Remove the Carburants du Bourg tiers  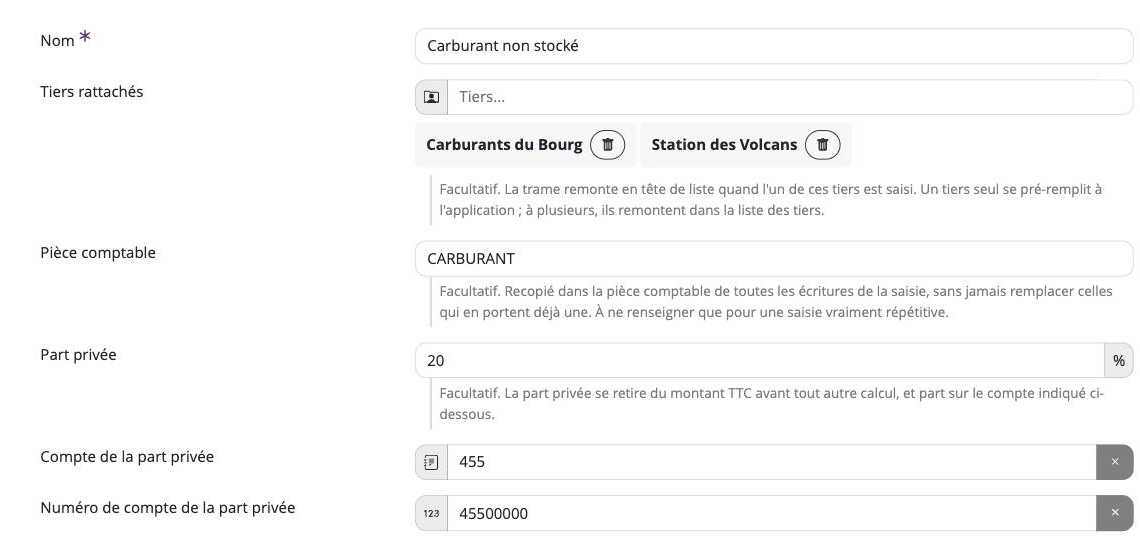tap(608, 145)
